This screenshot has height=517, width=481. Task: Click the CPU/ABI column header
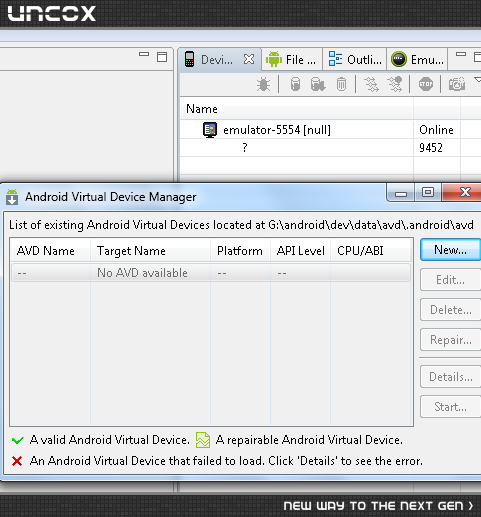click(370, 251)
